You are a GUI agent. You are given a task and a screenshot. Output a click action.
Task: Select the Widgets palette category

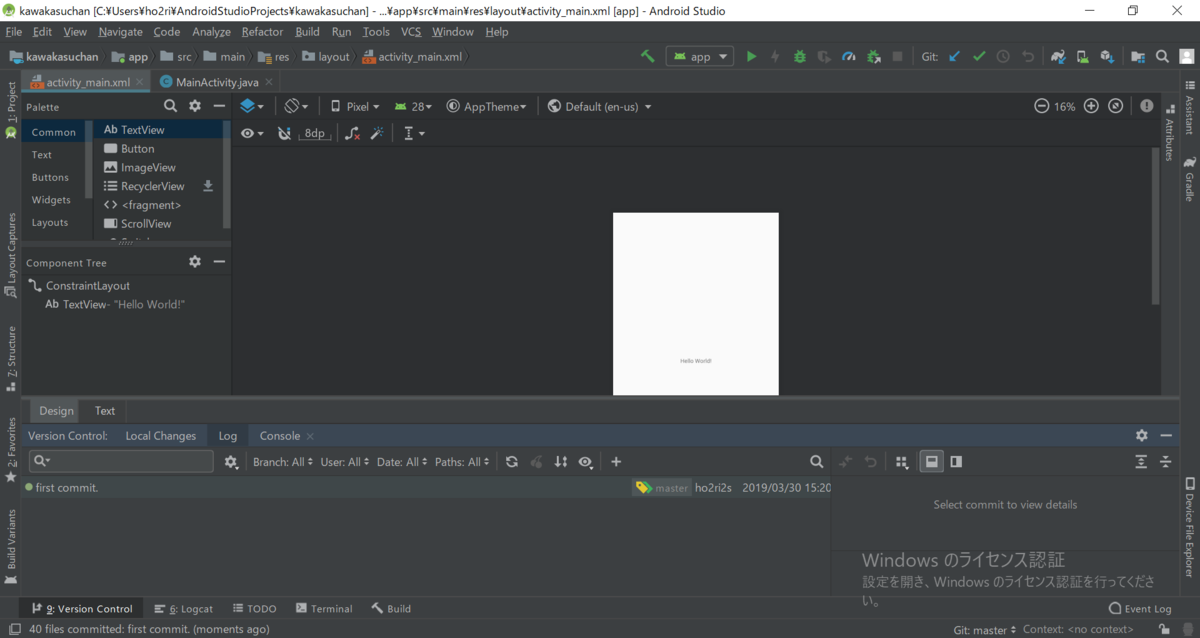click(51, 200)
